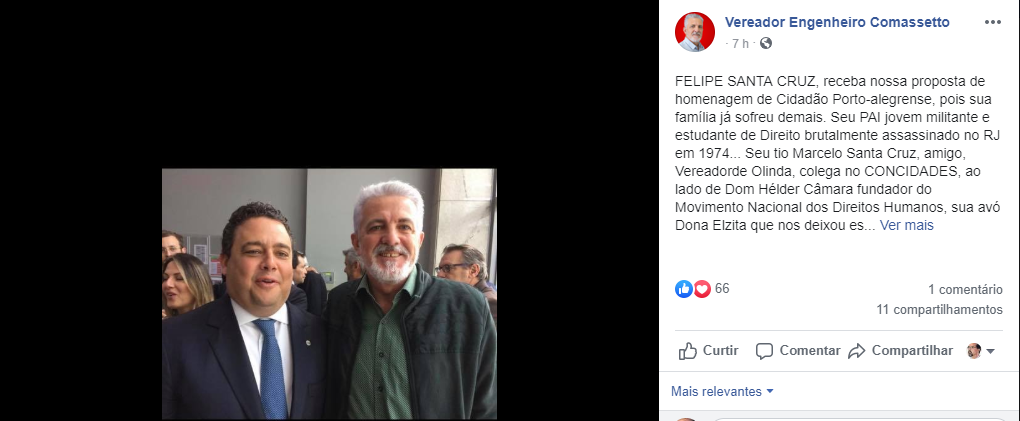The image size is (1020, 421).
Task: Open the 66 reactions count list
Action: tap(722, 289)
